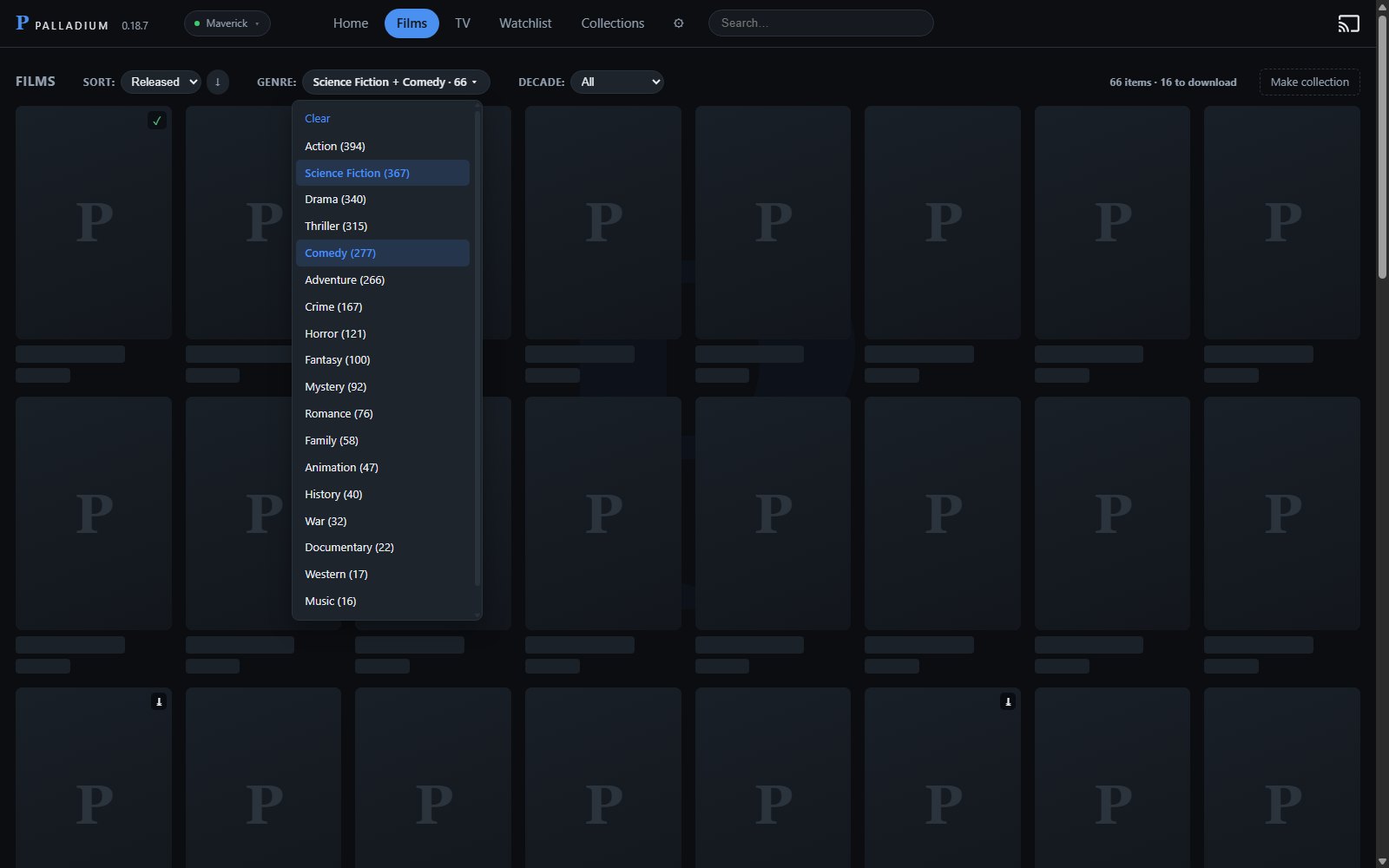Open the Maverick server selector

click(227, 23)
